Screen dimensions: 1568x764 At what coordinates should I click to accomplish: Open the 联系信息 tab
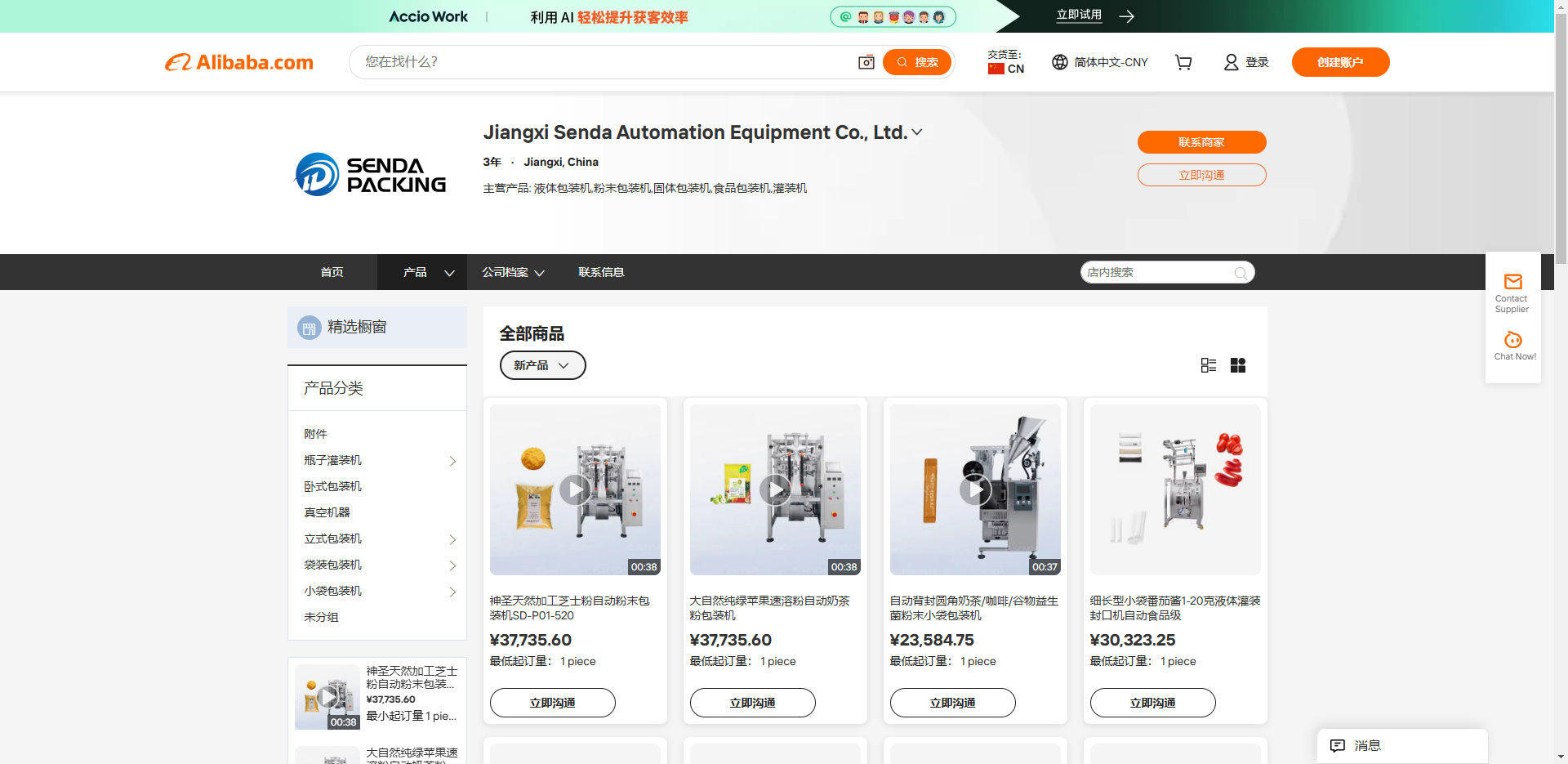[x=601, y=272]
